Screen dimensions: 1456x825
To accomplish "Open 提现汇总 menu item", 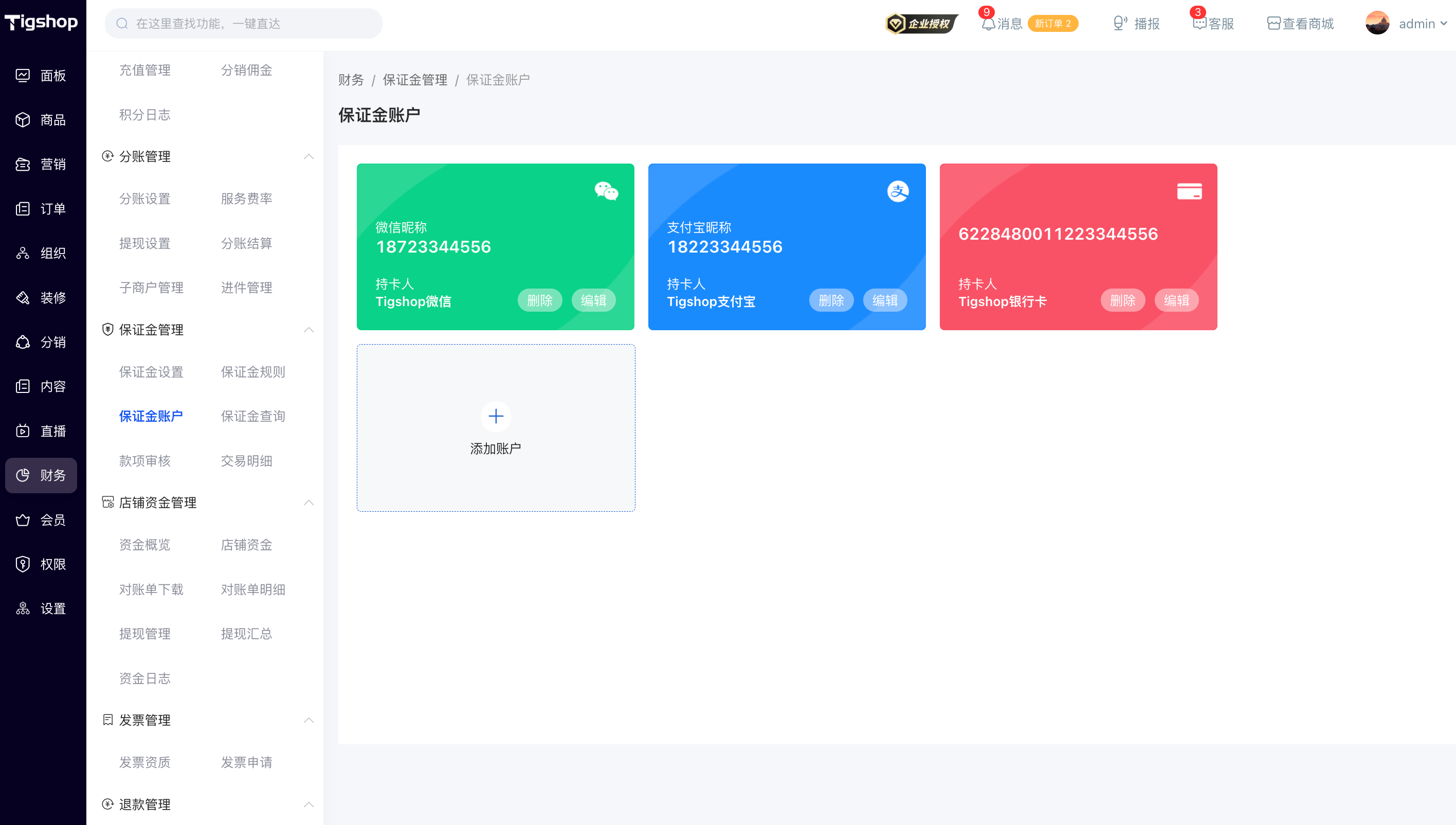I will point(246,634).
